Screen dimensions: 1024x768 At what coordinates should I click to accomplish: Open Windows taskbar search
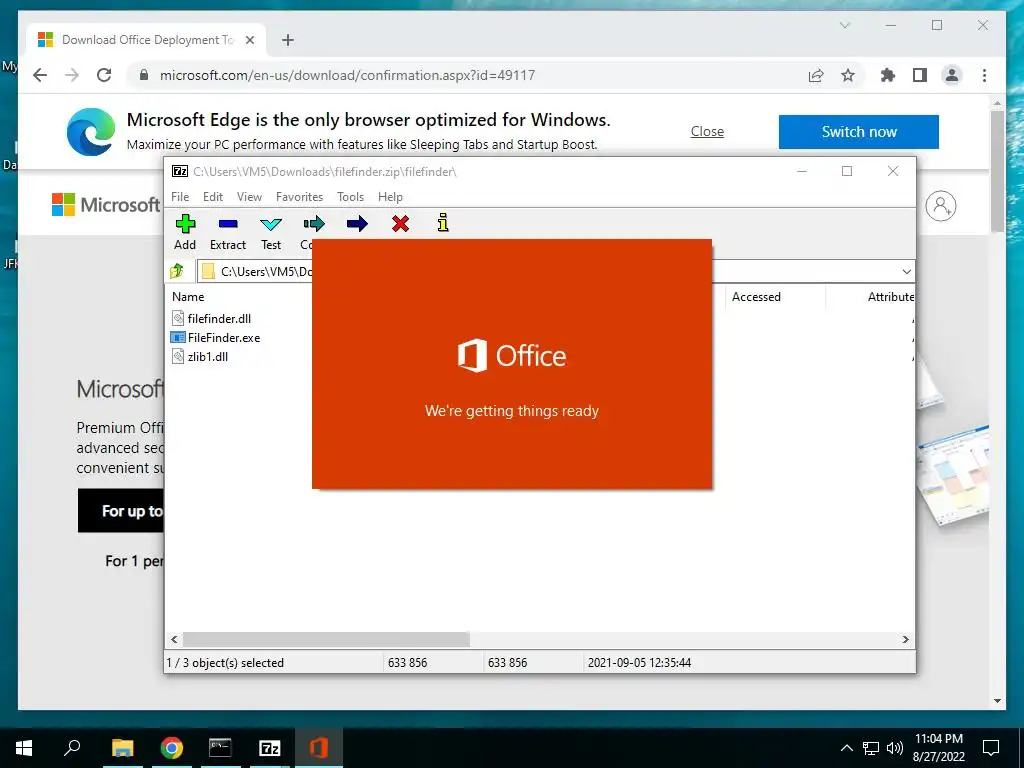point(72,747)
